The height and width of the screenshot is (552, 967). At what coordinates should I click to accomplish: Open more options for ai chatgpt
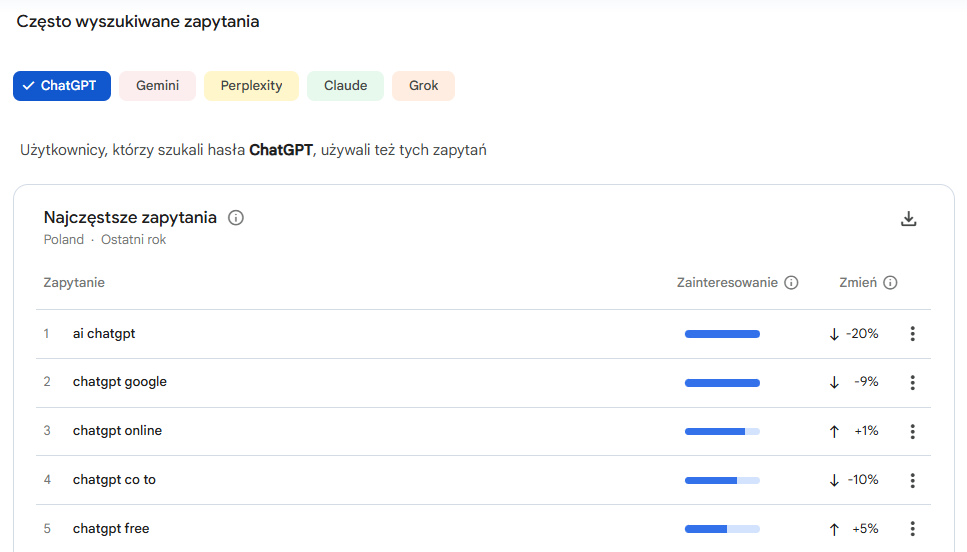click(x=912, y=334)
